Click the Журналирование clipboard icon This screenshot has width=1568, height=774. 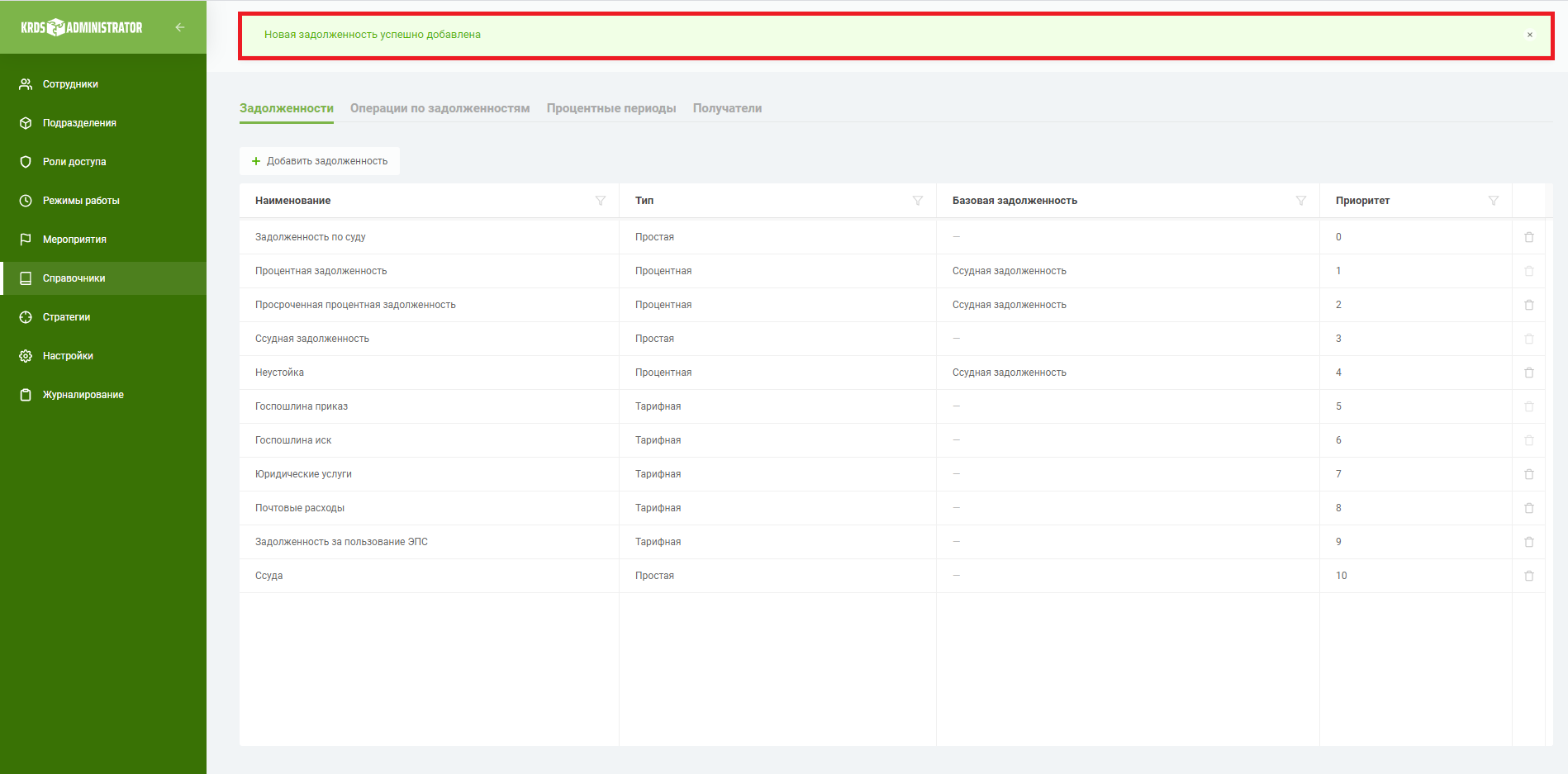click(26, 395)
